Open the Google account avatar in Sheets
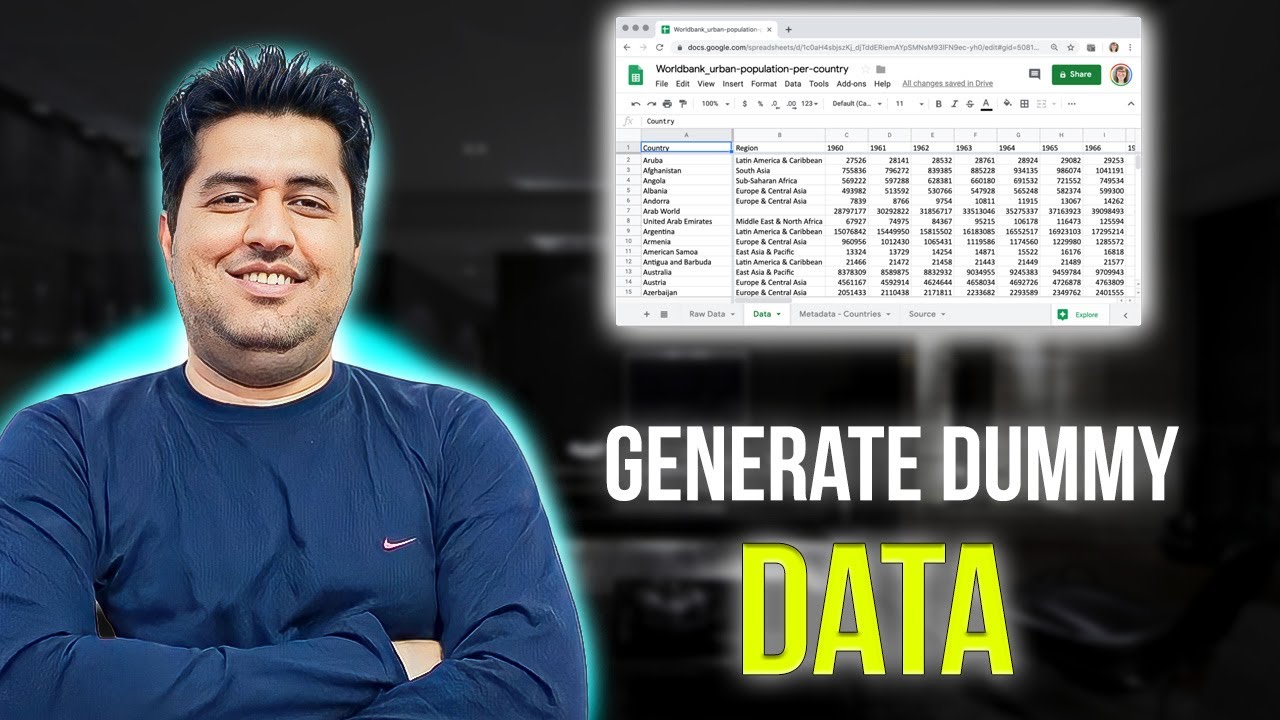This screenshot has width=1280, height=720. point(1121,74)
